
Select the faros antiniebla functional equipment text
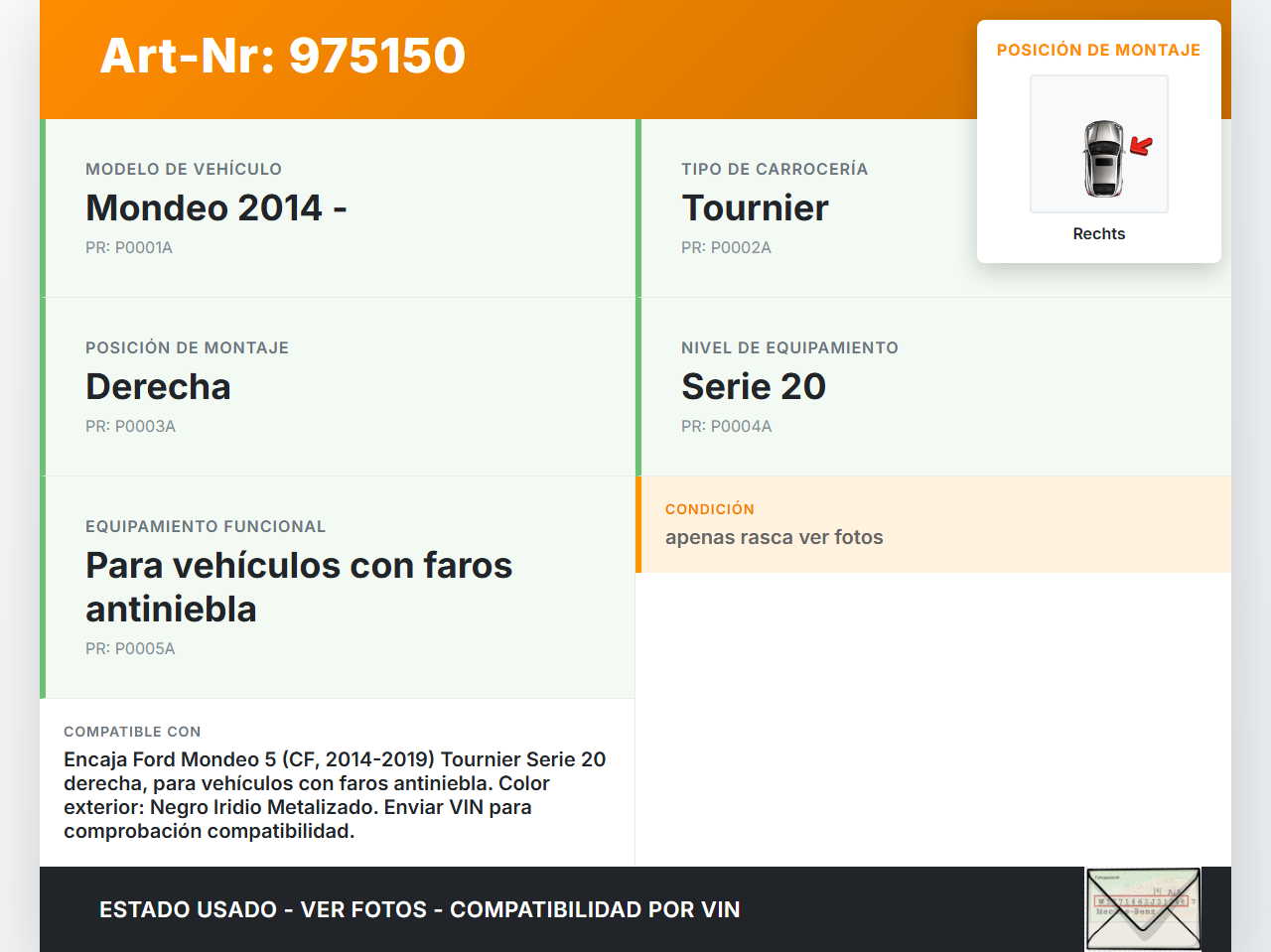298,587
